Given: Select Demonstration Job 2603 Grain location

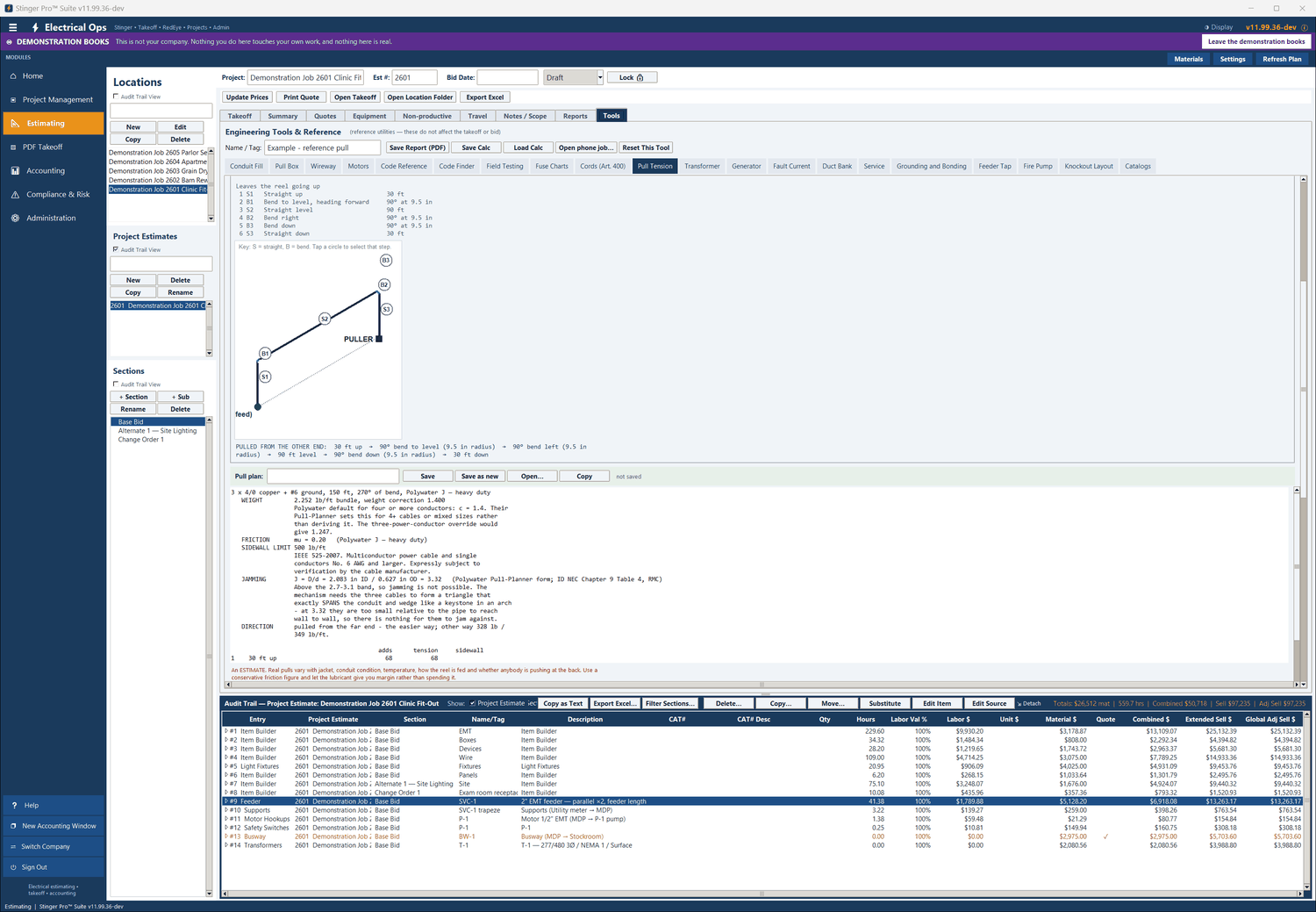Looking at the screenshot, I should [x=158, y=171].
